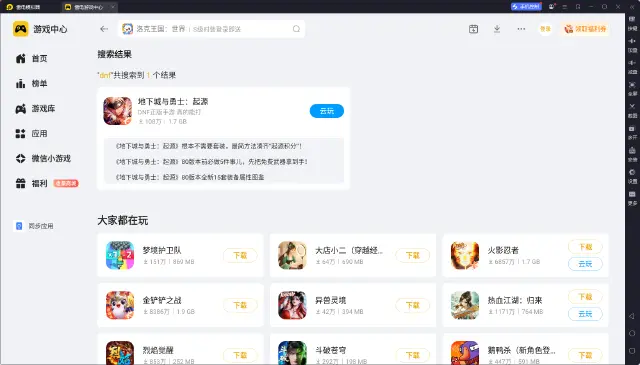The width and height of the screenshot is (640, 365).
Task: Go to 游戏库 game library
Action: click(x=35, y=109)
